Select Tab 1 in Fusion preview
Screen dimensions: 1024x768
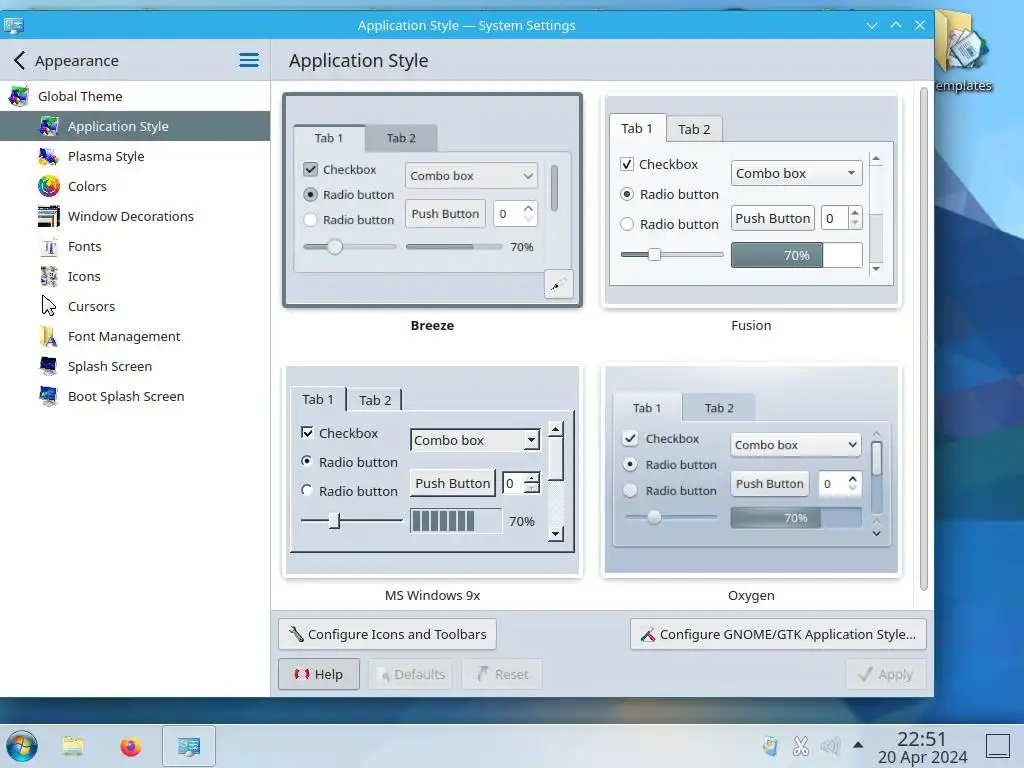coord(637,128)
